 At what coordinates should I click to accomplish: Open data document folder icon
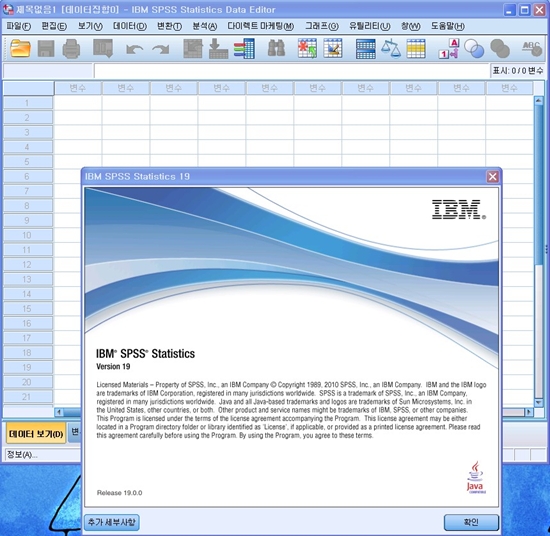pos(20,48)
